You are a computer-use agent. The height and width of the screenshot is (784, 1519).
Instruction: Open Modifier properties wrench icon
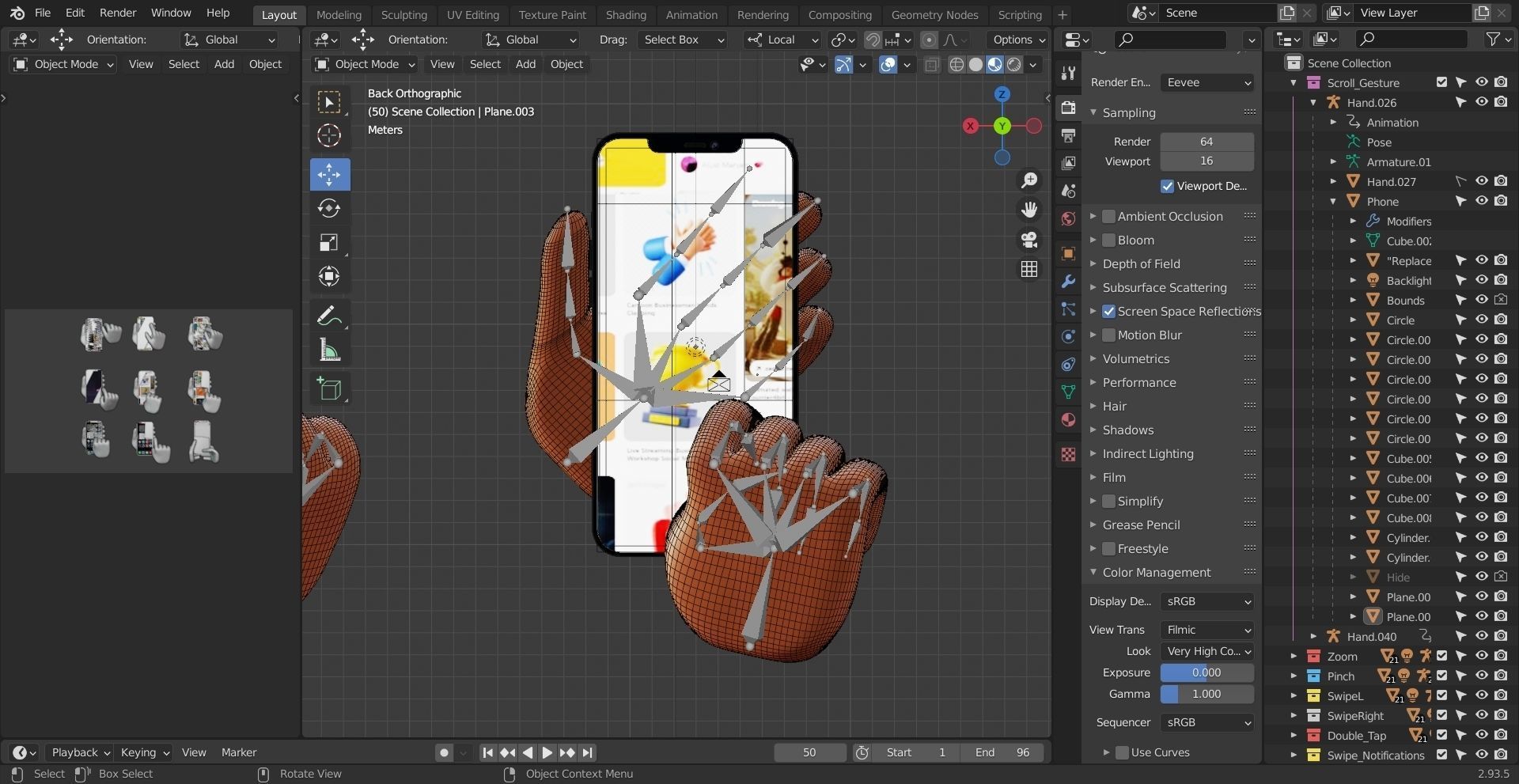1068,281
